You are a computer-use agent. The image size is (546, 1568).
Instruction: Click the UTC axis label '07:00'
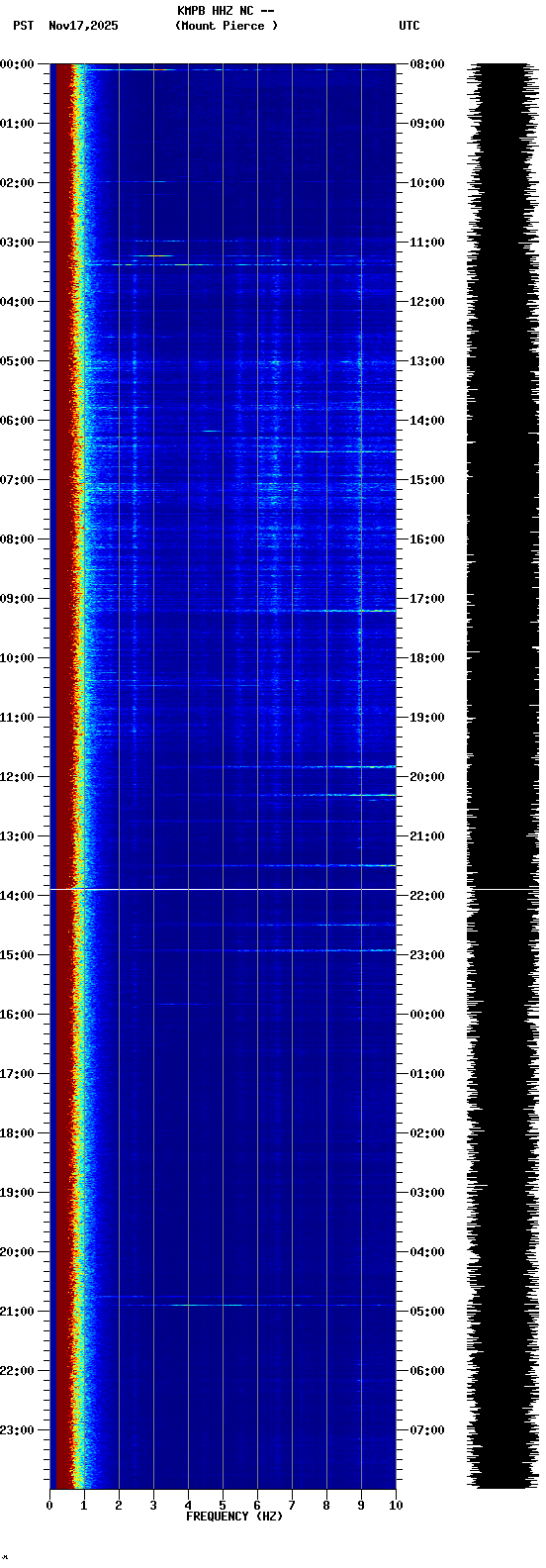tap(427, 1430)
